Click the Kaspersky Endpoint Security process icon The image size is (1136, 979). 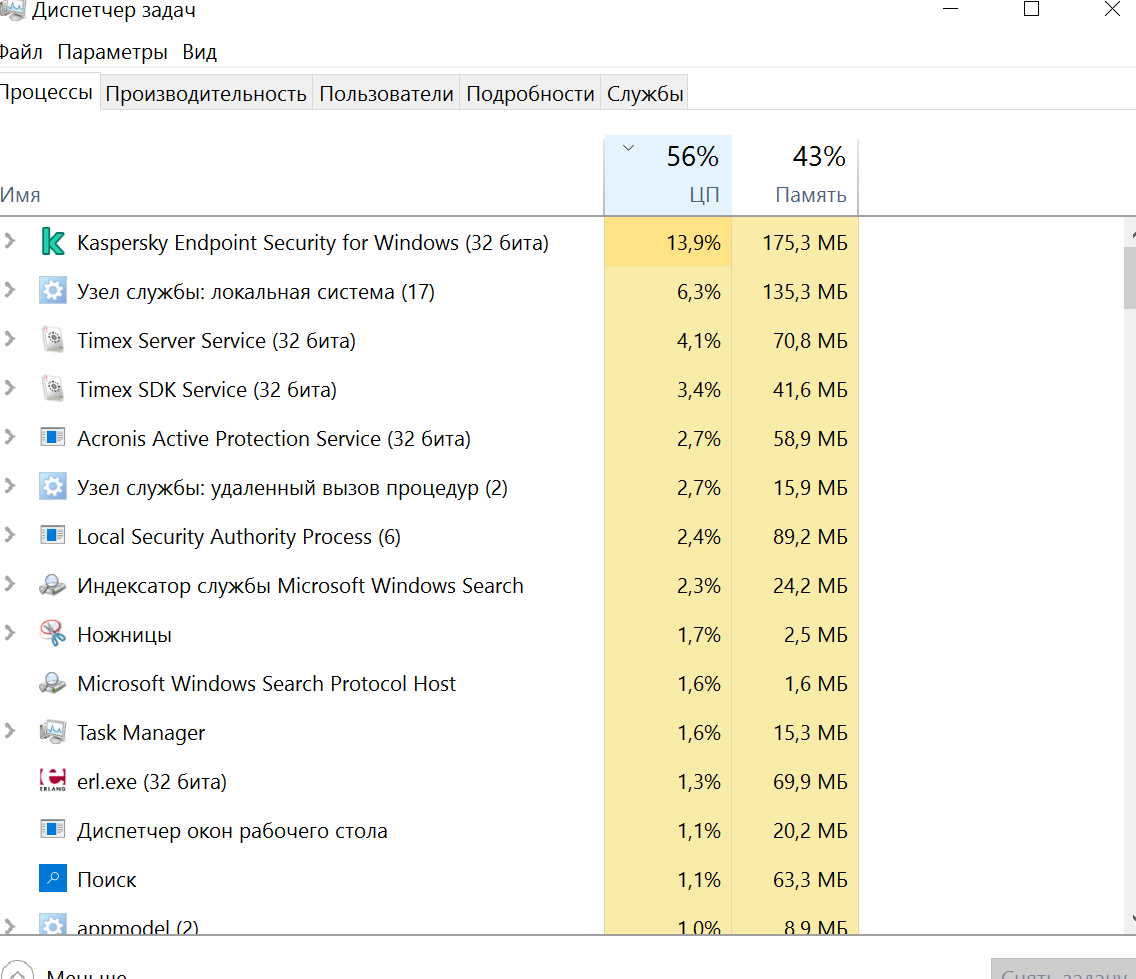pyautogui.click(x=53, y=242)
